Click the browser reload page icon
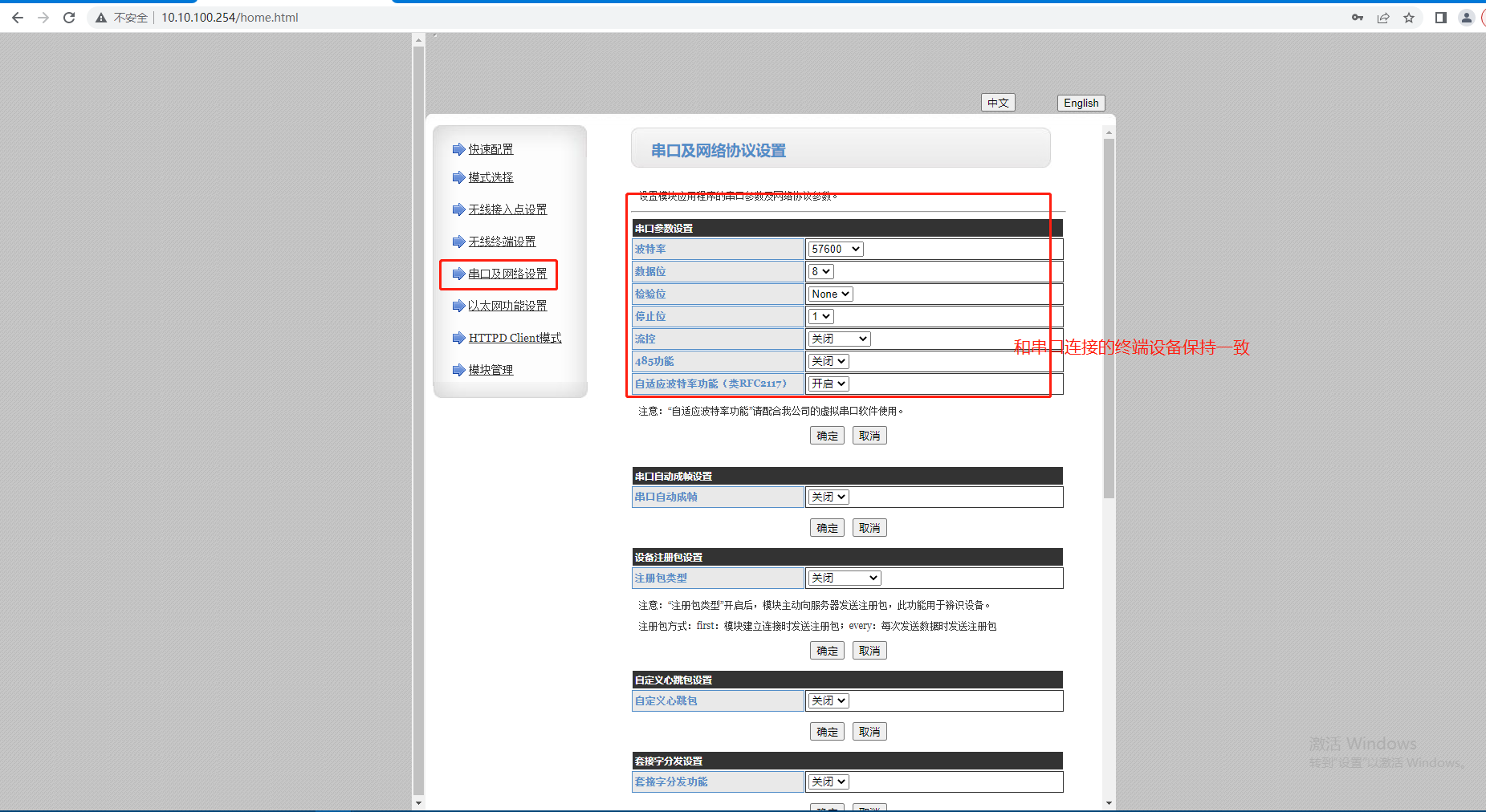Image resolution: width=1486 pixels, height=812 pixels. pos(69,18)
